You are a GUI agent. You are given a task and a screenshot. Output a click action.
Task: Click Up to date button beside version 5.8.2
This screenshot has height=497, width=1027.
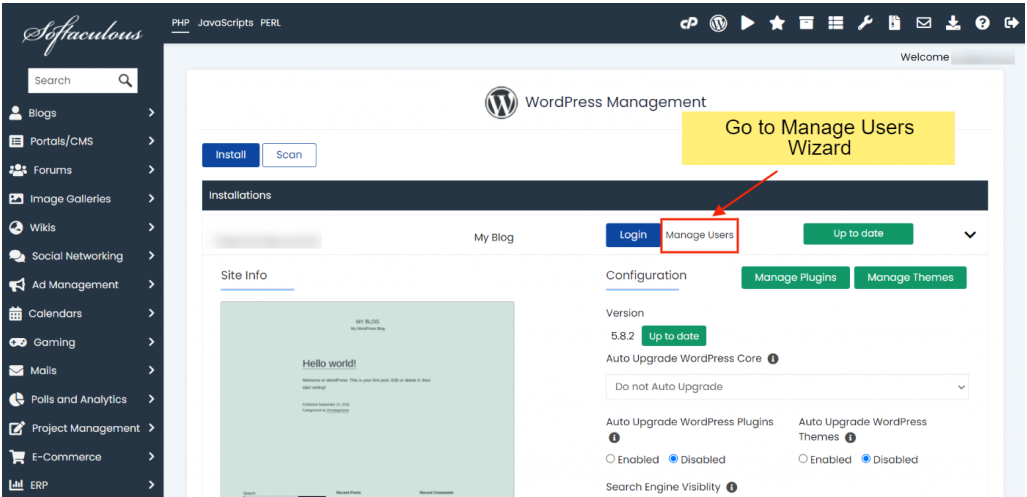tap(674, 336)
